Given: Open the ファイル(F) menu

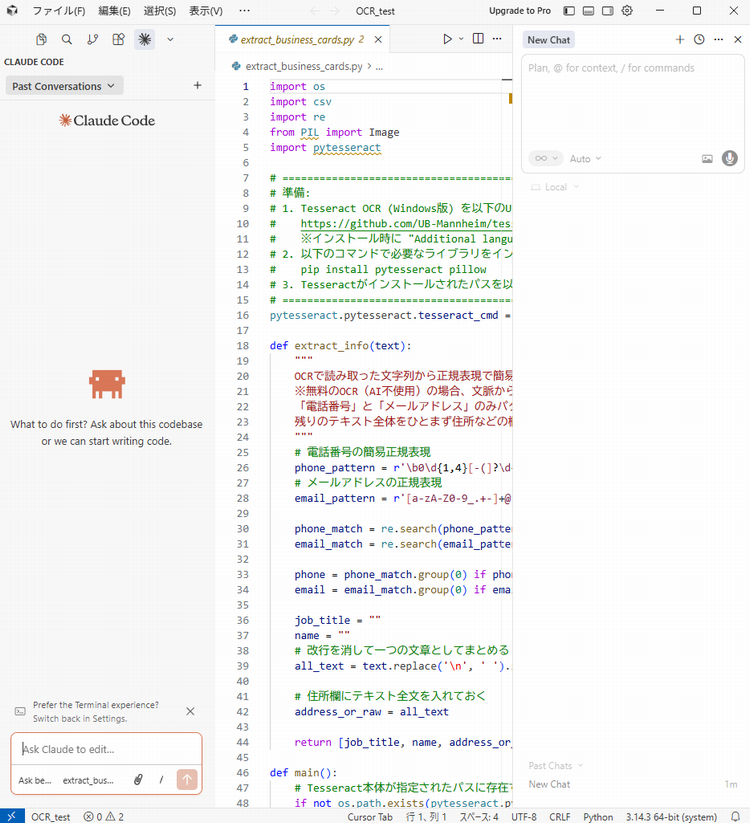Looking at the screenshot, I should click(x=58, y=11).
